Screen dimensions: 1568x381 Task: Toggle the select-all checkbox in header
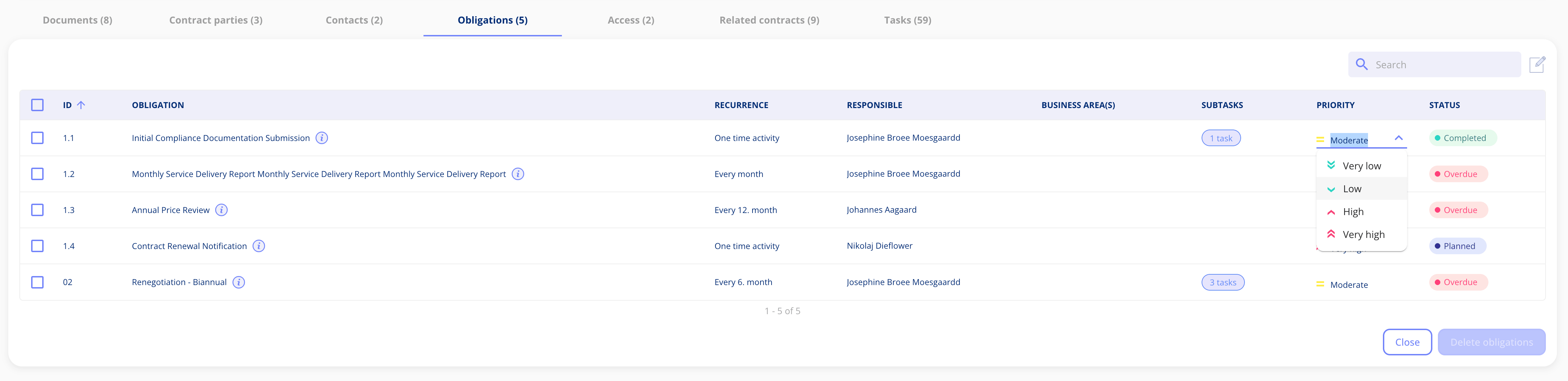coord(38,105)
